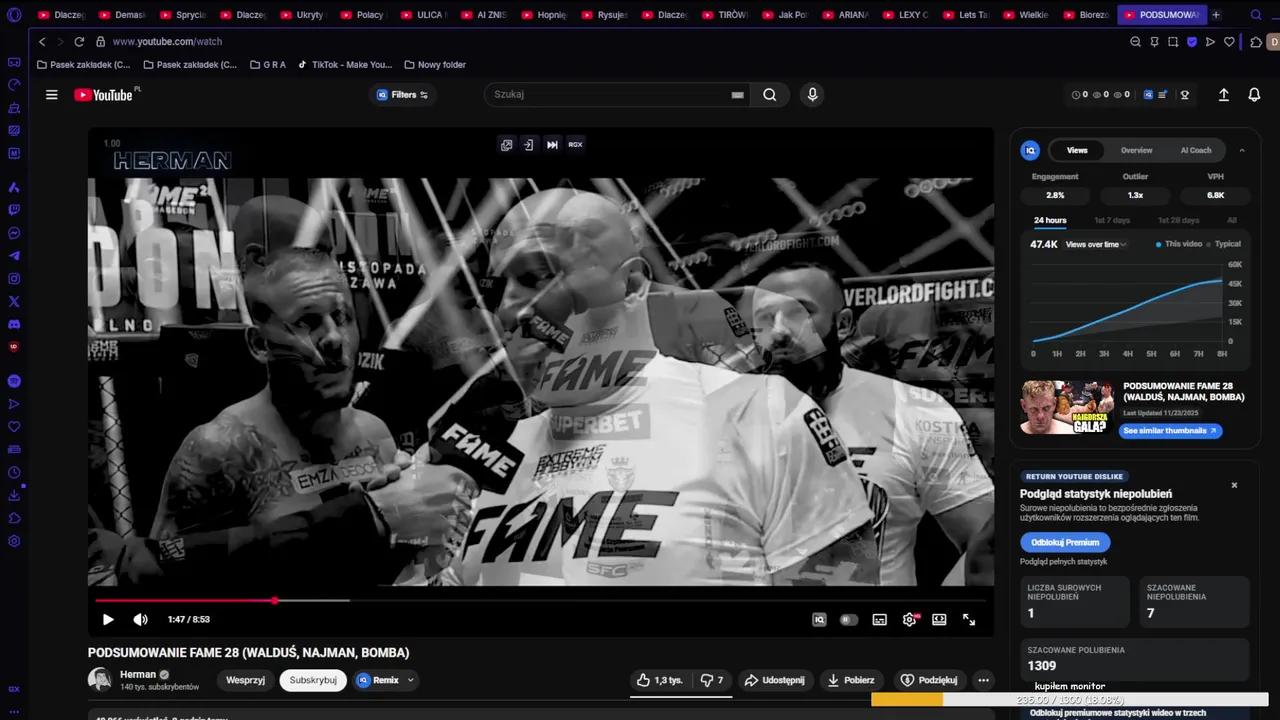1280x720 pixels.
Task: Open the vidIQ Filters control
Action: point(402,95)
